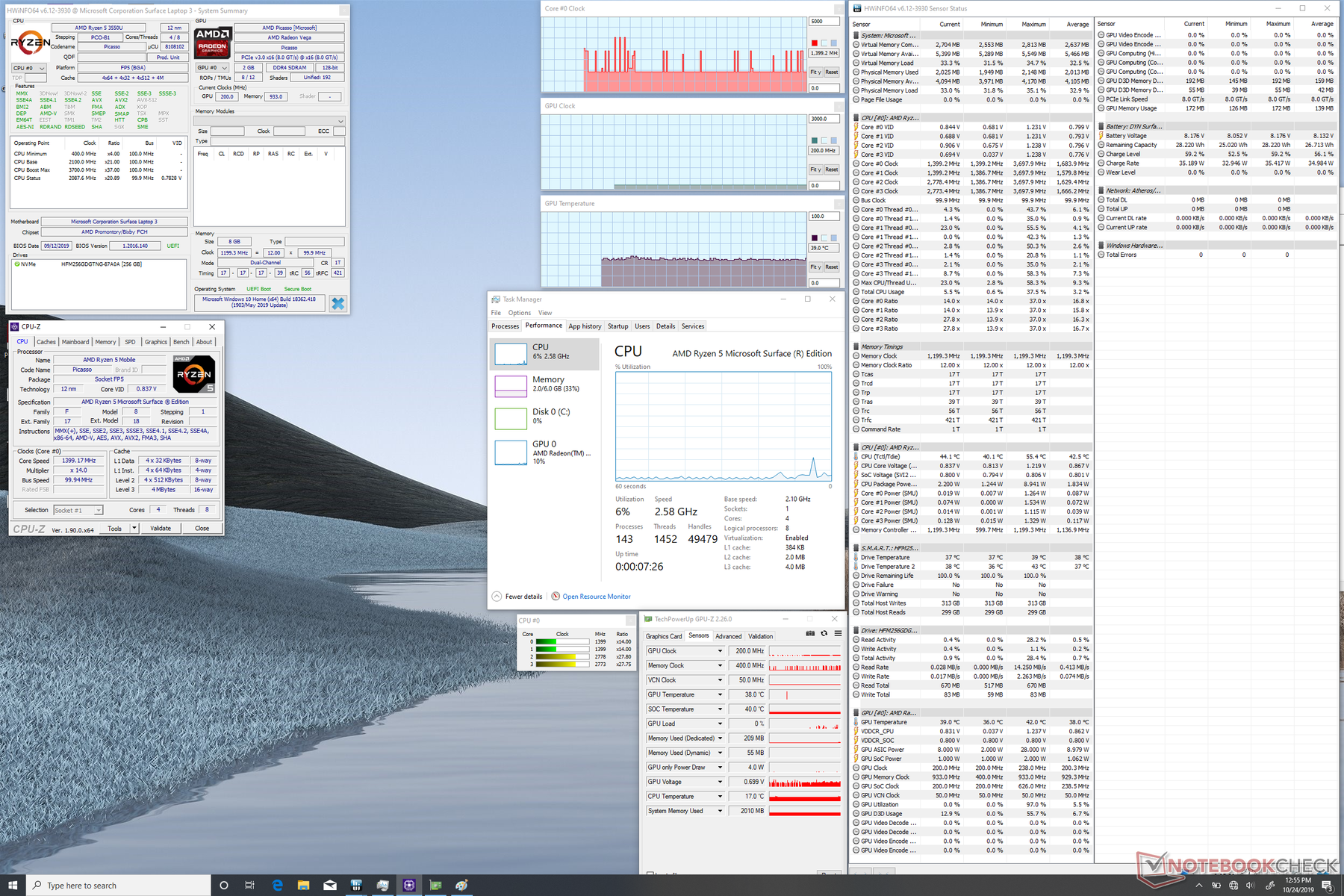Open the GPU-Z hamburger menu
This screenshot has height=896, width=1344.
[x=838, y=633]
